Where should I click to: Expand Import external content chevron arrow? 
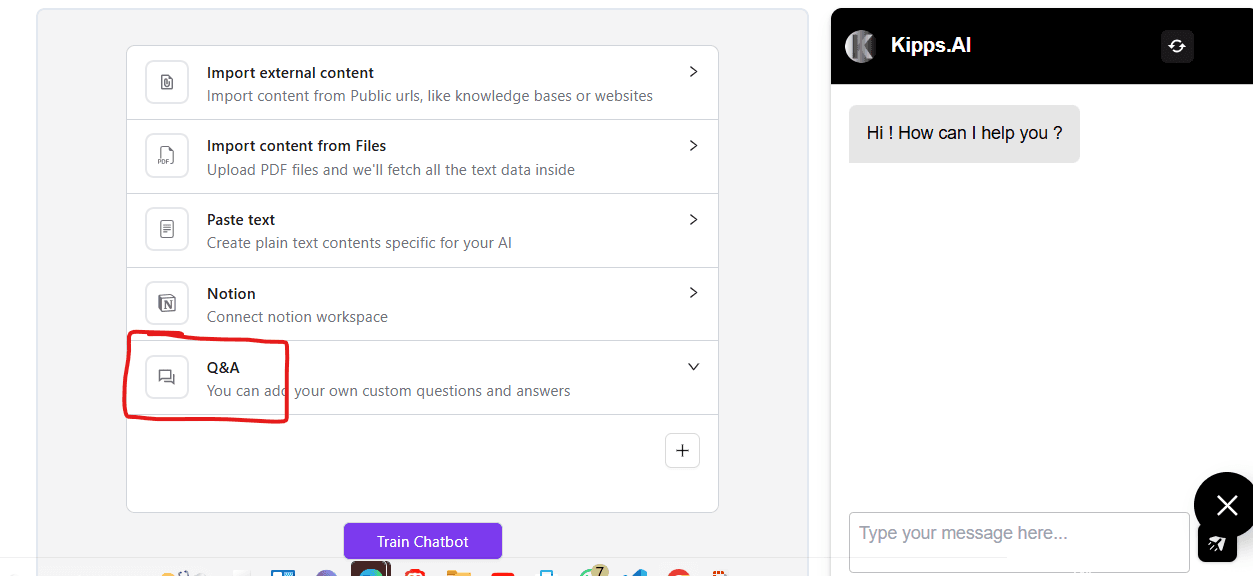point(693,72)
